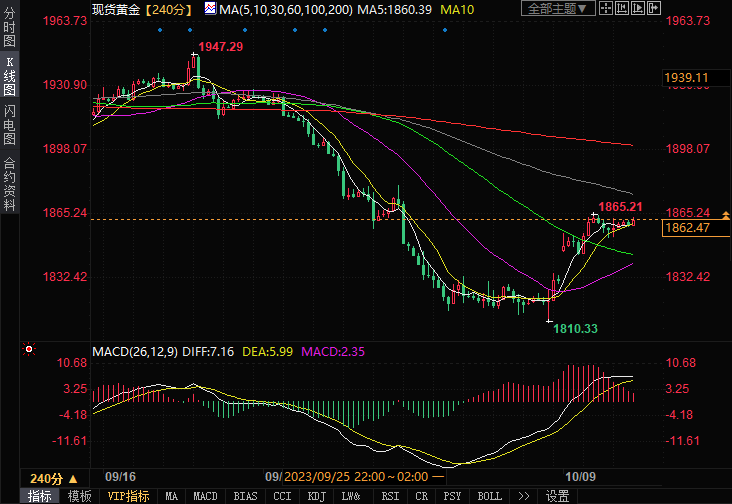Switch to the 模板 bottom tab
732x504 pixels.
pyautogui.click(x=79, y=496)
